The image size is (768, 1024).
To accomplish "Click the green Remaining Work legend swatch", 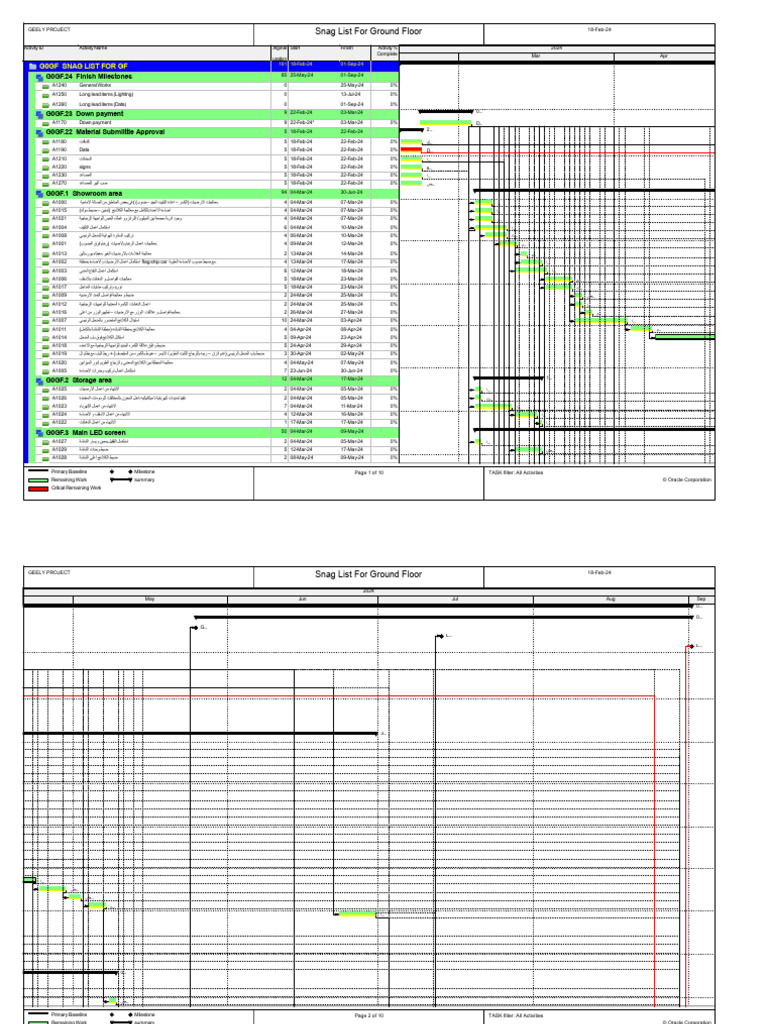I will (x=38, y=480).
